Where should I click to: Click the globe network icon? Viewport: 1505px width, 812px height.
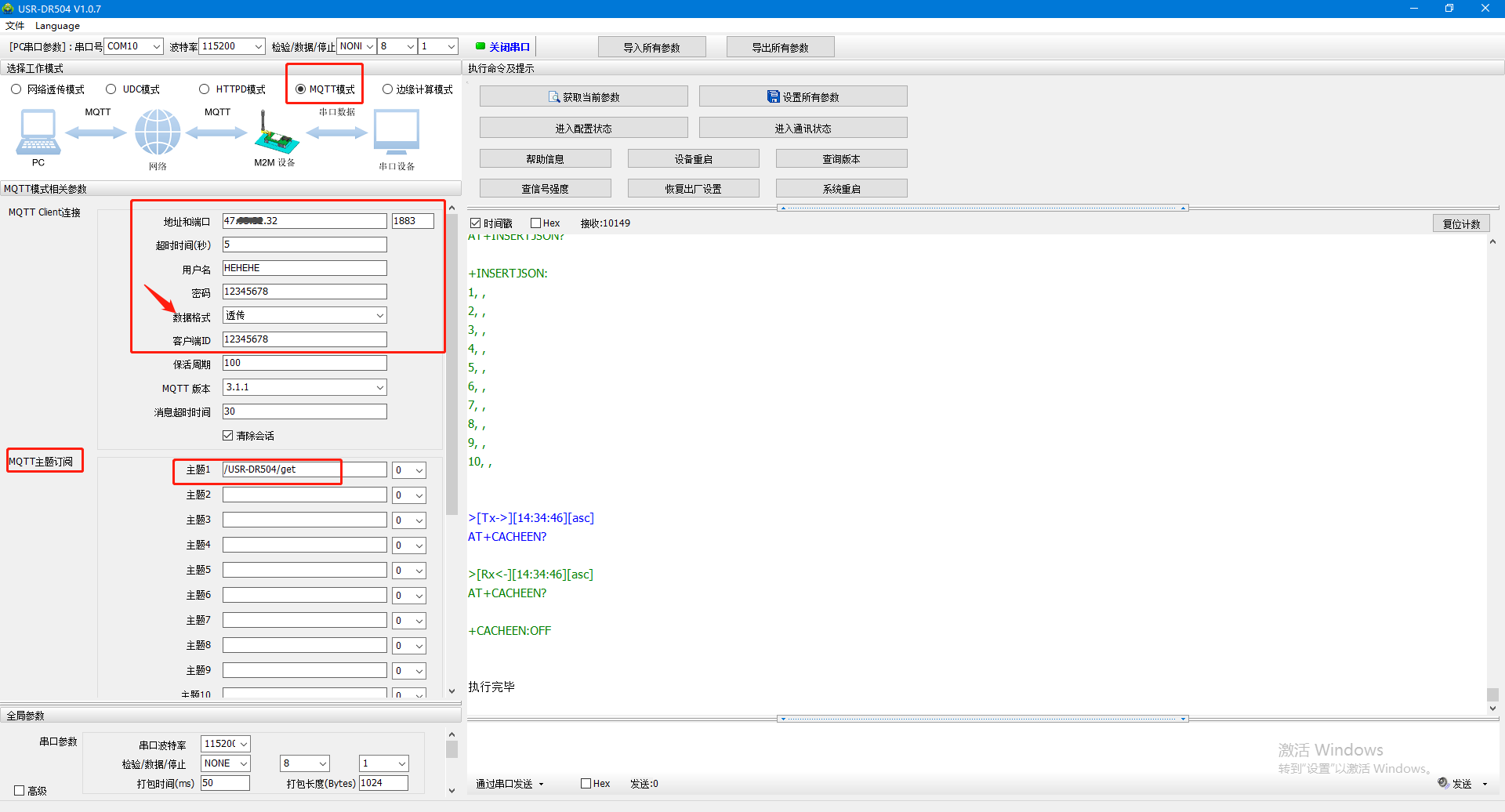point(158,132)
